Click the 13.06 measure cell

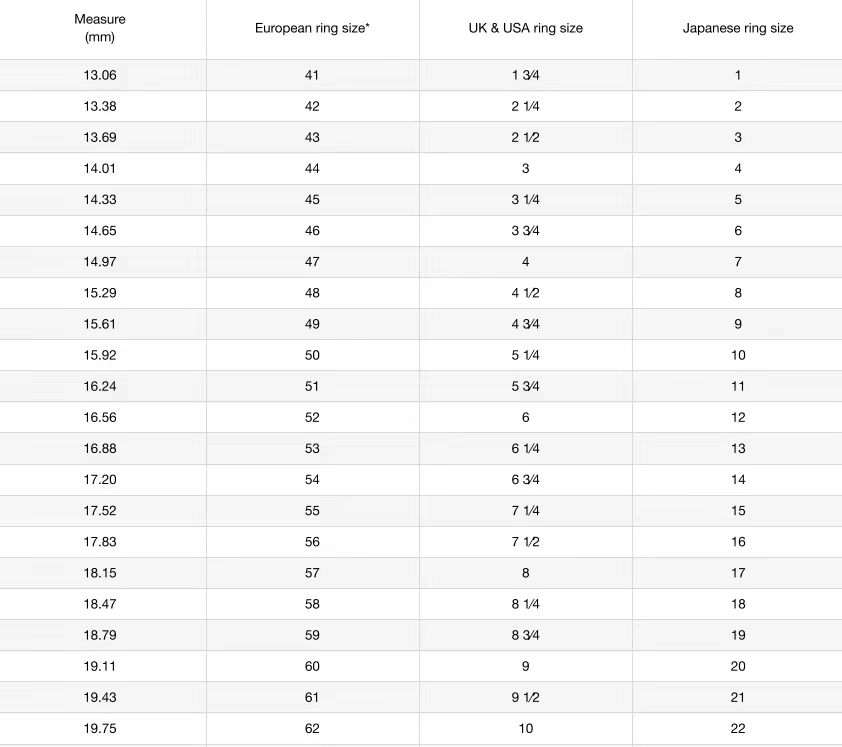coord(98,75)
